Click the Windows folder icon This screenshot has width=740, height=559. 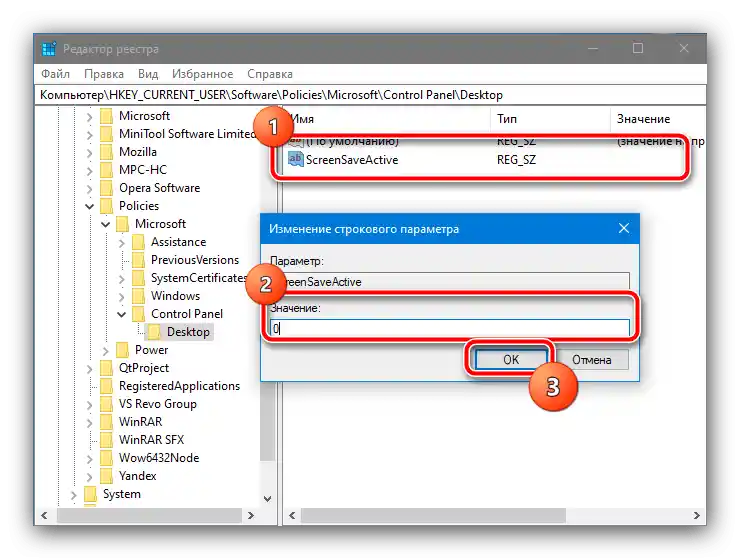pyautogui.click(x=138, y=296)
